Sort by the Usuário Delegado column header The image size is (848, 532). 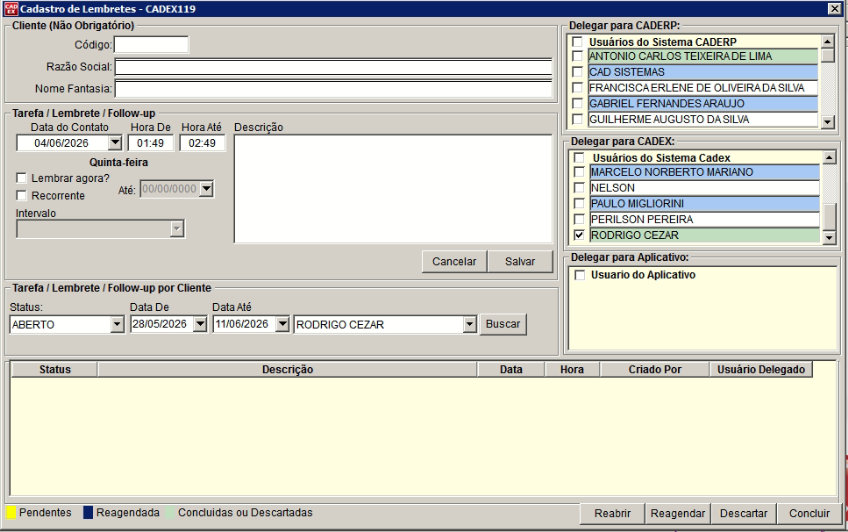pyautogui.click(x=761, y=369)
